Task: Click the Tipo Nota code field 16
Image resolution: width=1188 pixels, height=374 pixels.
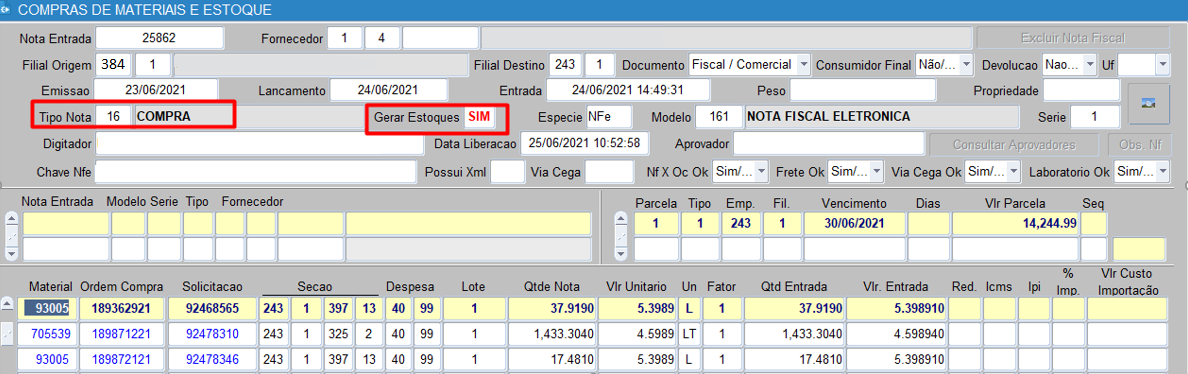Action: tap(114, 117)
